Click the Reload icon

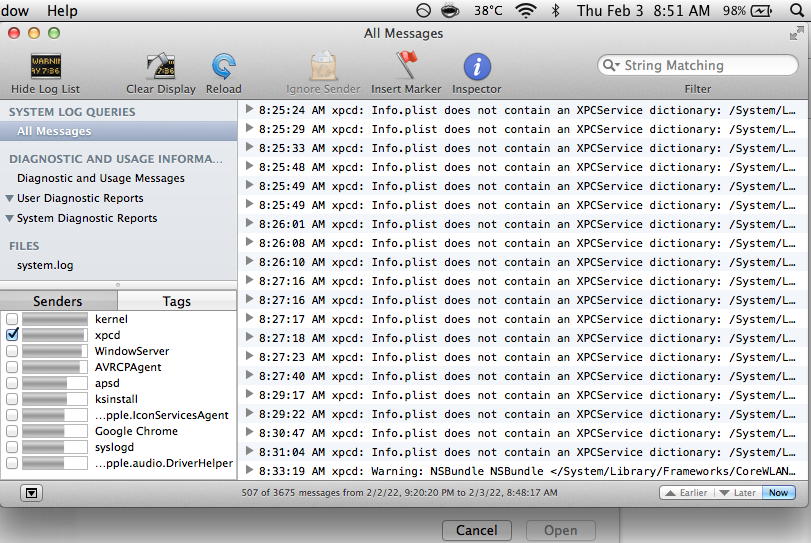[x=223, y=66]
